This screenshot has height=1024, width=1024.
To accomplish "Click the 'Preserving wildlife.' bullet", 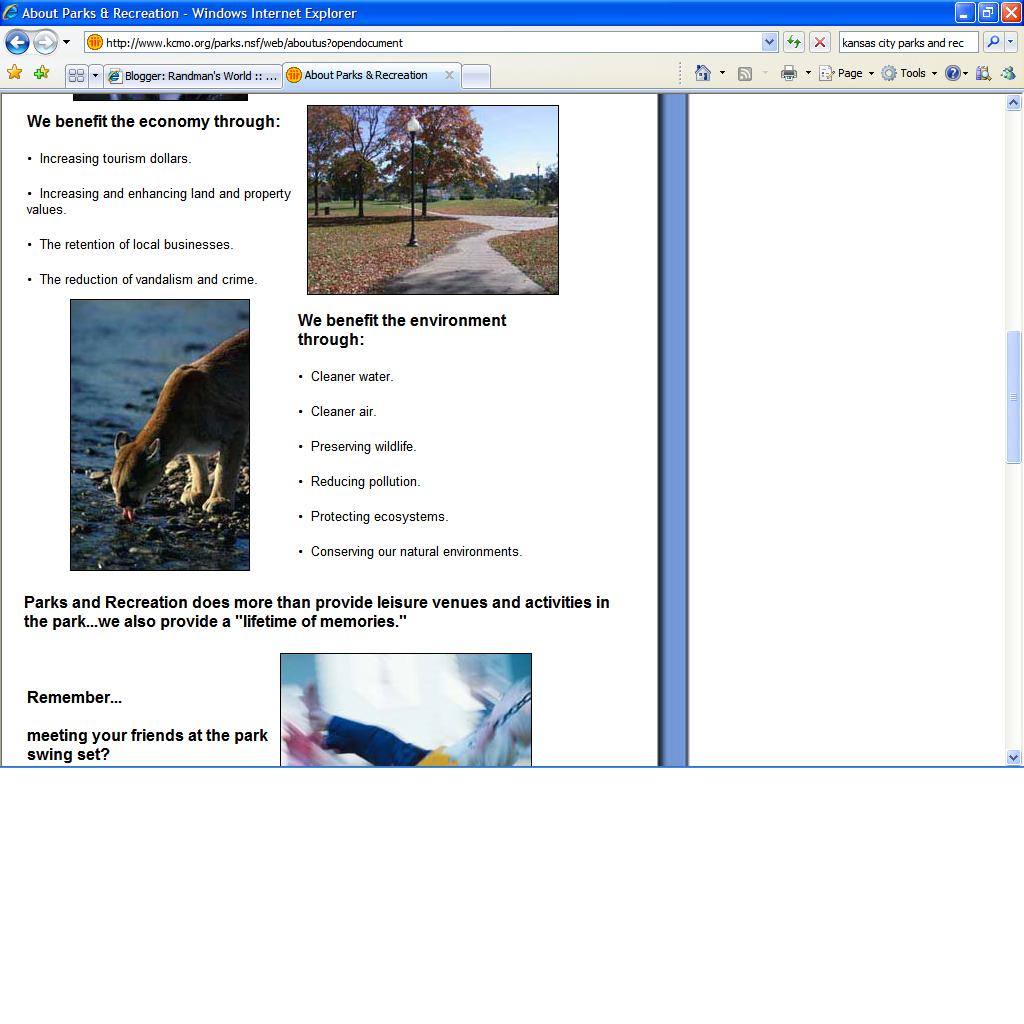I will click(x=363, y=447).
